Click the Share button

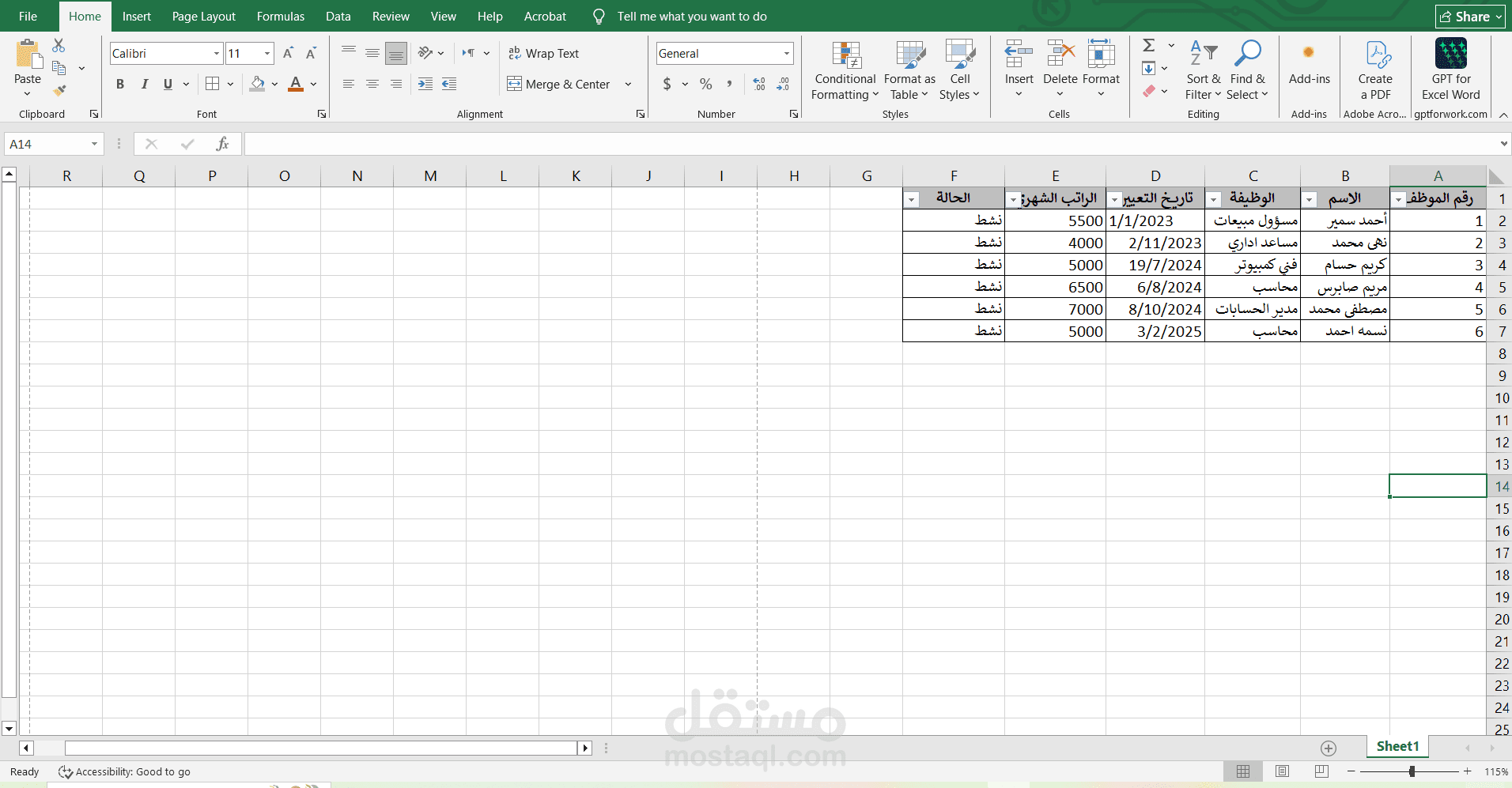[x=1470, y=17]
